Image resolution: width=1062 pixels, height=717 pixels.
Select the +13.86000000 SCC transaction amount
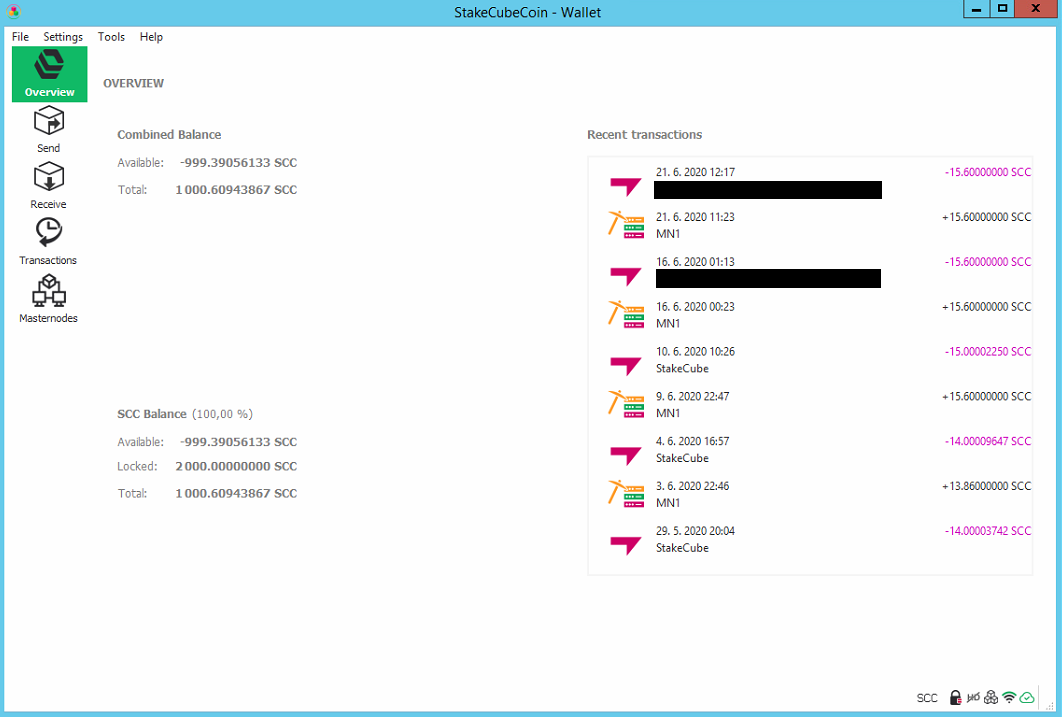[x=986, y=485]
